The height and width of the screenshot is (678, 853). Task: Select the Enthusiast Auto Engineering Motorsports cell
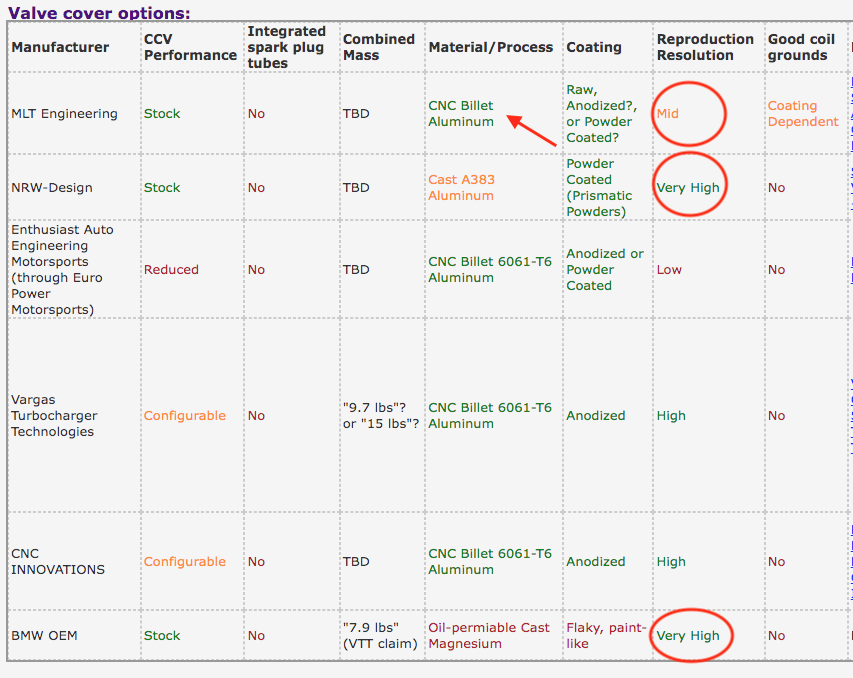click(62, 269)
